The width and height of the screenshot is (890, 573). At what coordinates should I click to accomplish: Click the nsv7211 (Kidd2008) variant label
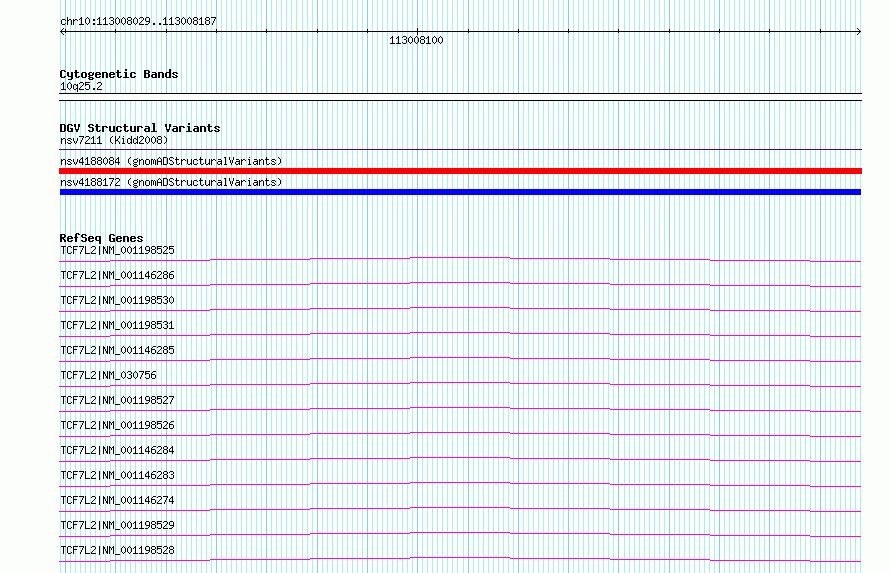(114, 140)
